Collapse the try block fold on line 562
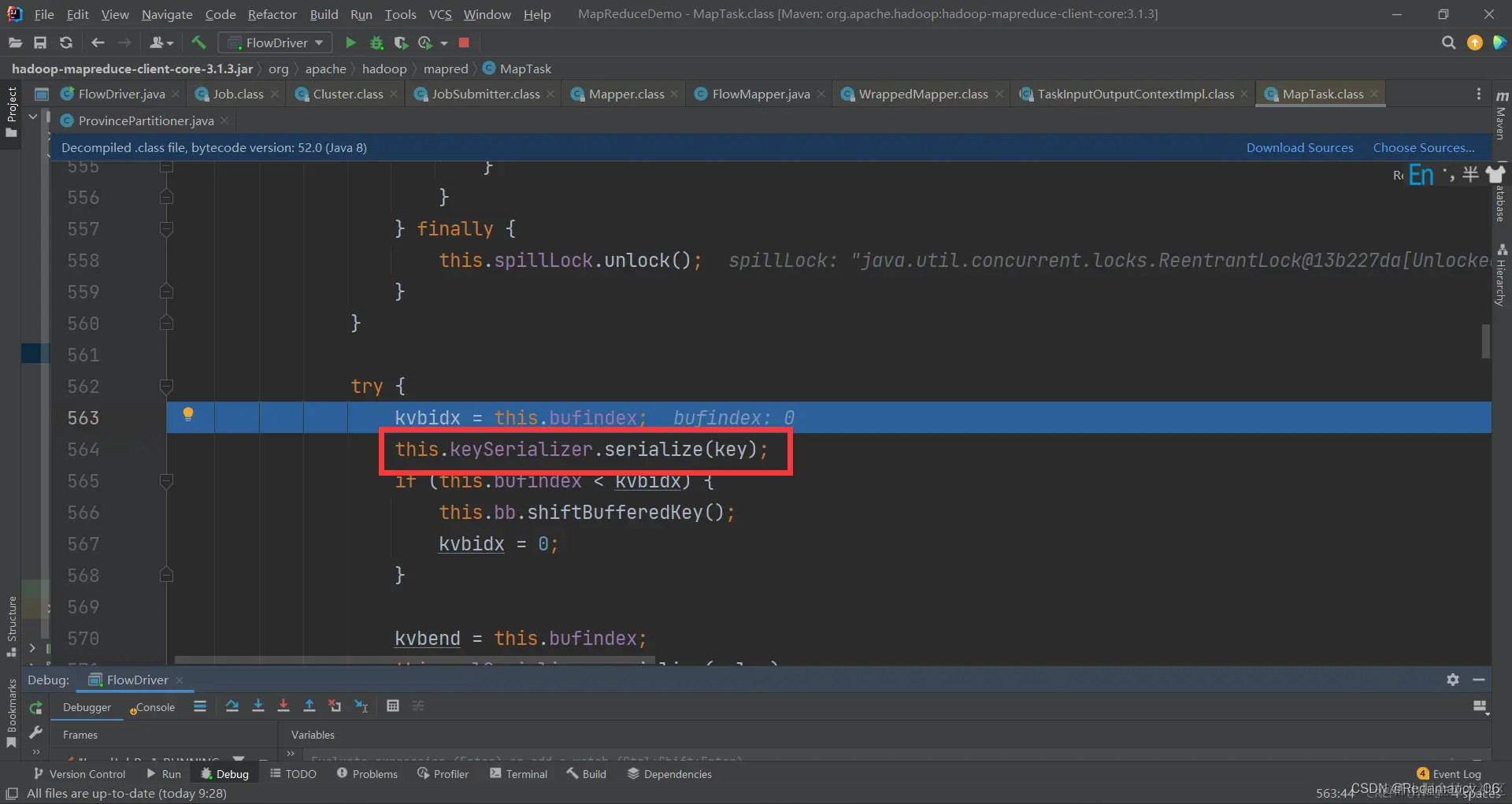The image size is (1512, 804). 166,386
